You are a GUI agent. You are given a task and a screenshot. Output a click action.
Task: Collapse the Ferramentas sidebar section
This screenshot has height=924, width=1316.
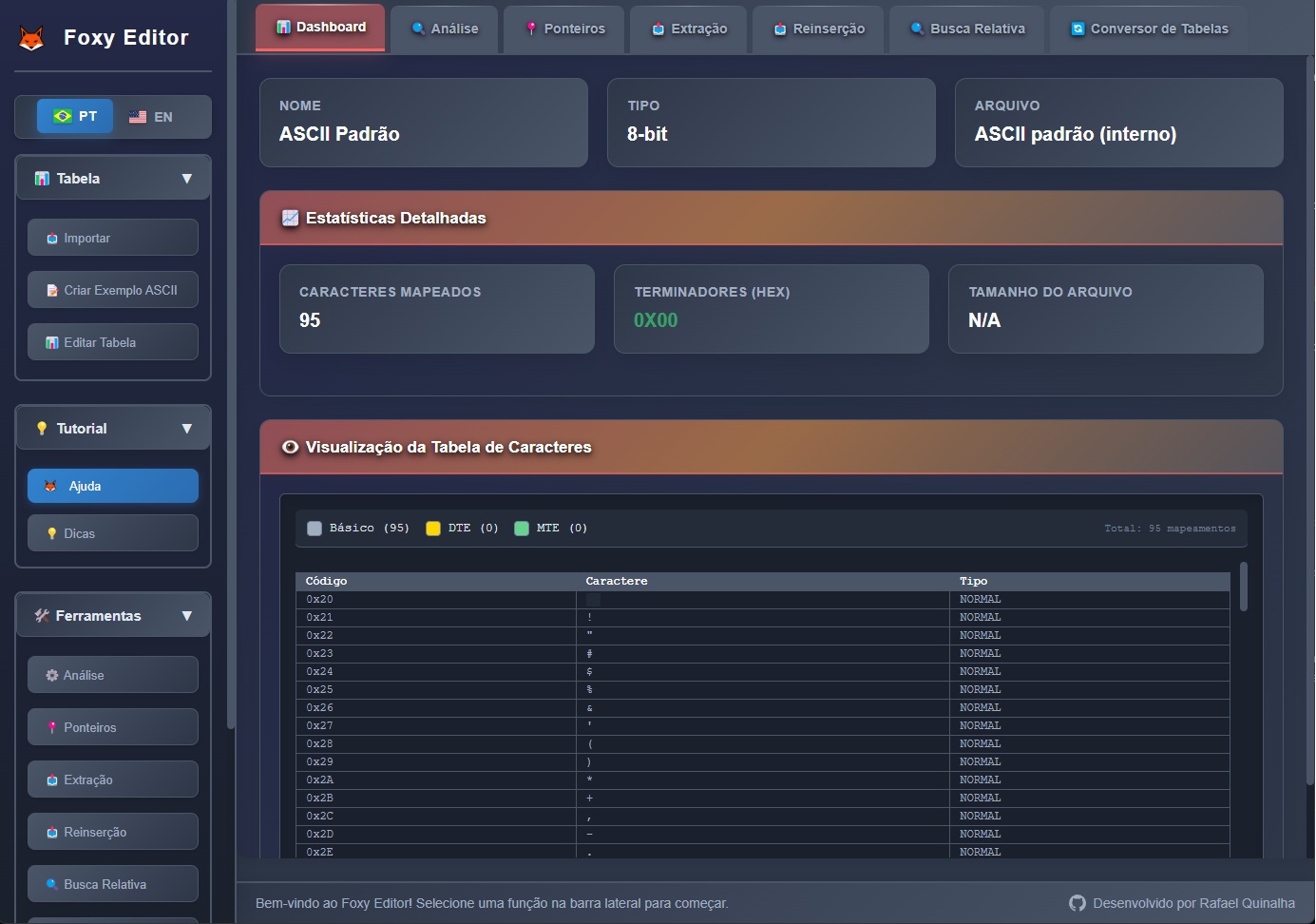(186, 615)
